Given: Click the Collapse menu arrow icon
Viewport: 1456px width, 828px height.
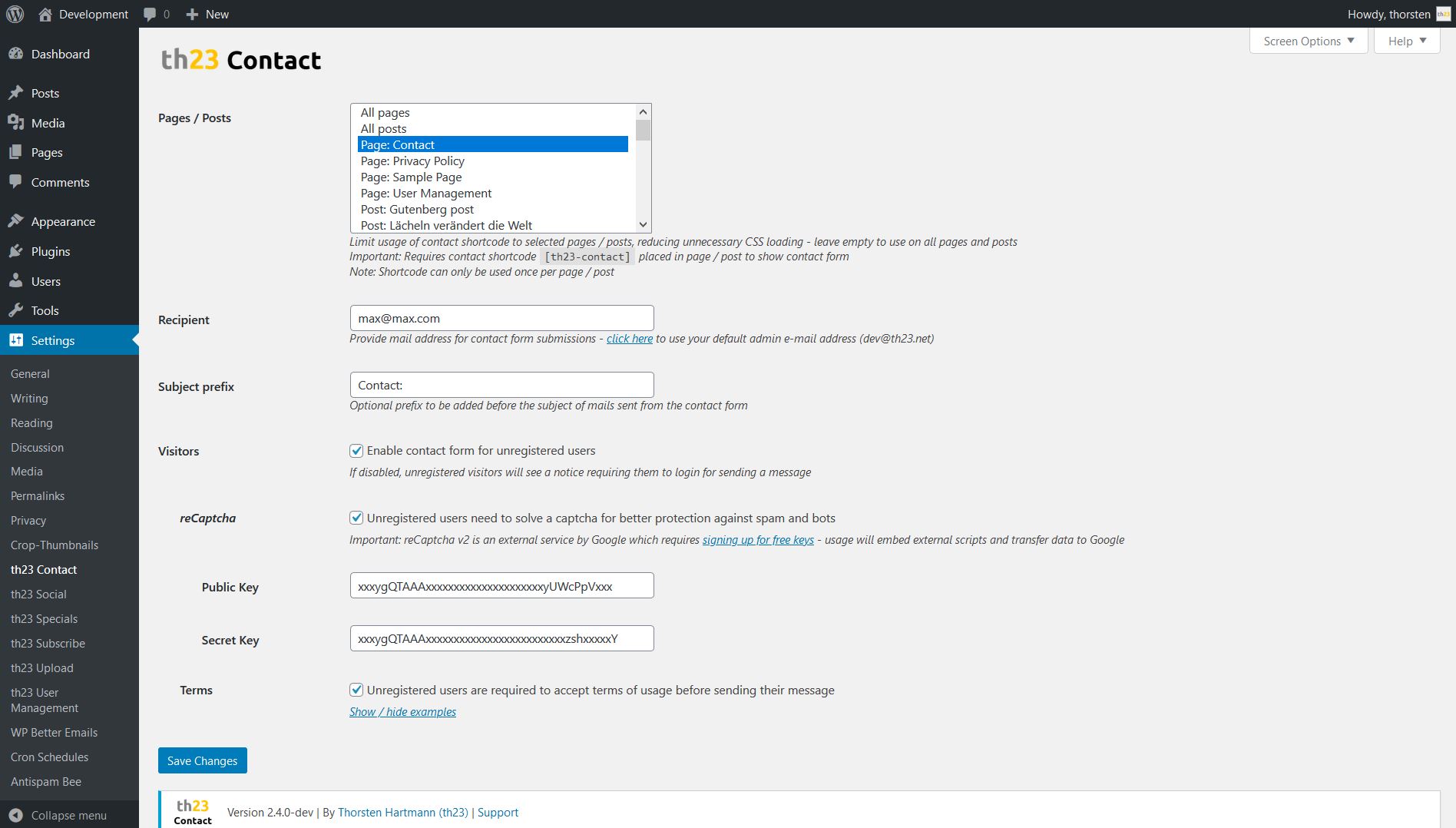Looking at the screenshot, I should (15, 815).
